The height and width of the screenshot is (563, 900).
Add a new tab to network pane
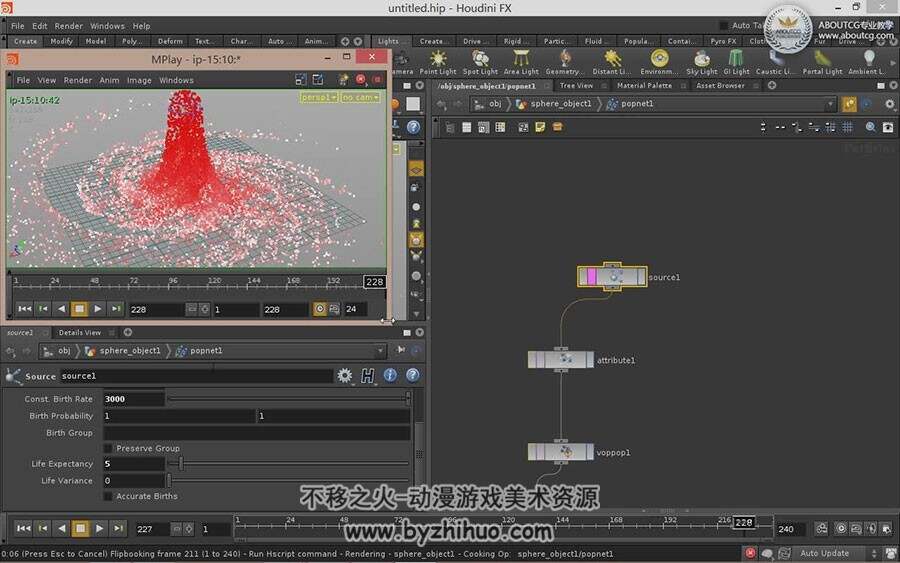click(772, 86)
